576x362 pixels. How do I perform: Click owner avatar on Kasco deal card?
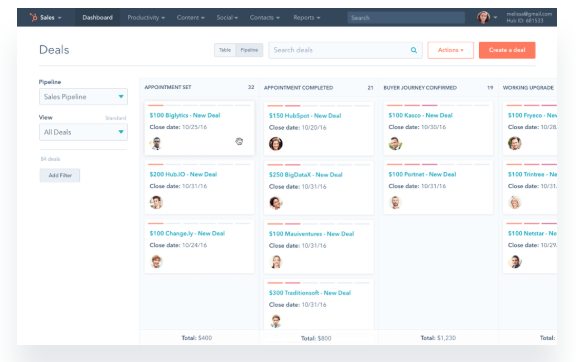coord(395,143)
